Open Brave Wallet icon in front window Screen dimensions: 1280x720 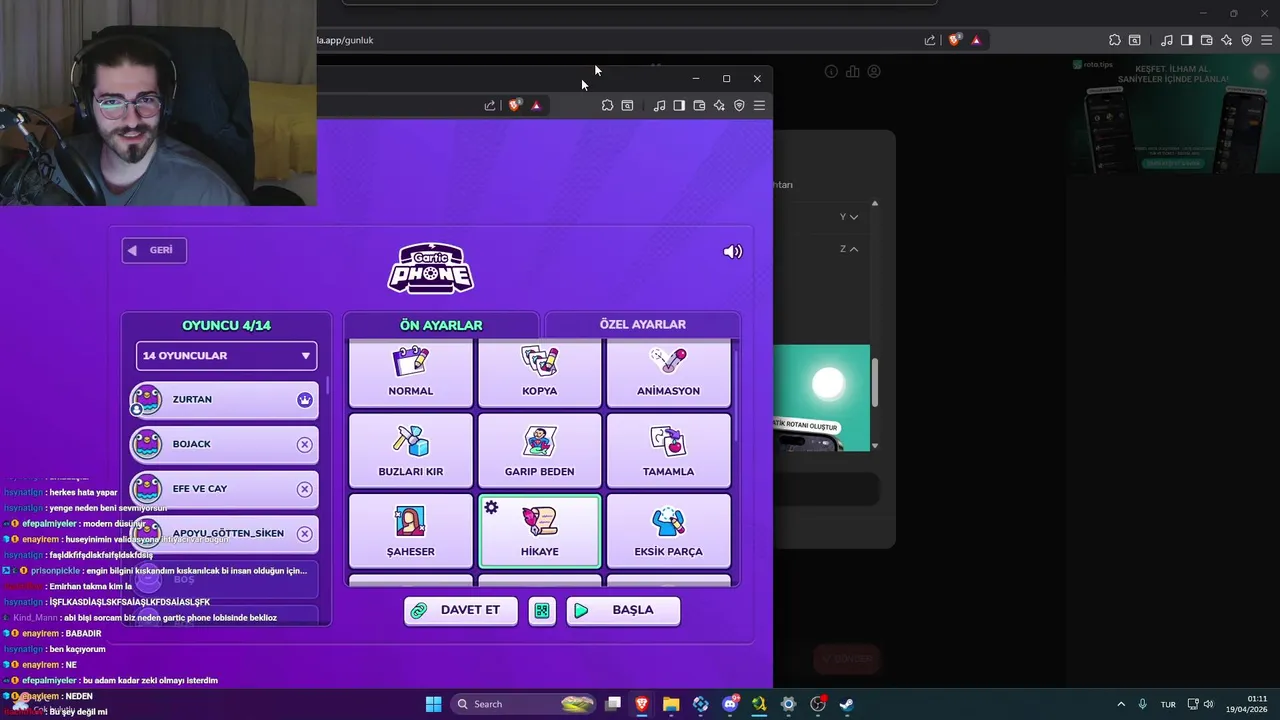[699, 105]
